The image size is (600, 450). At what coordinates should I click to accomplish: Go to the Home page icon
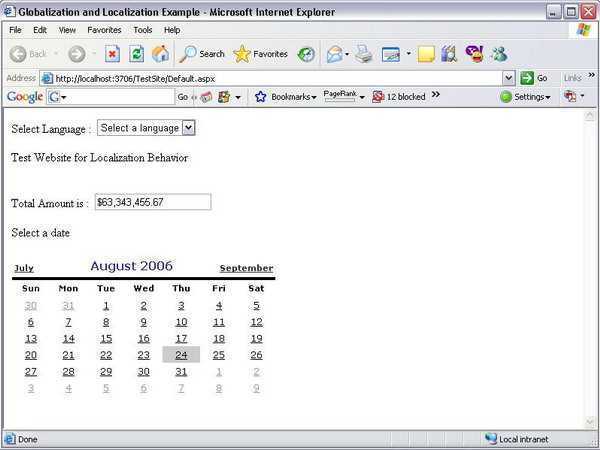click(x=160, y=54)
